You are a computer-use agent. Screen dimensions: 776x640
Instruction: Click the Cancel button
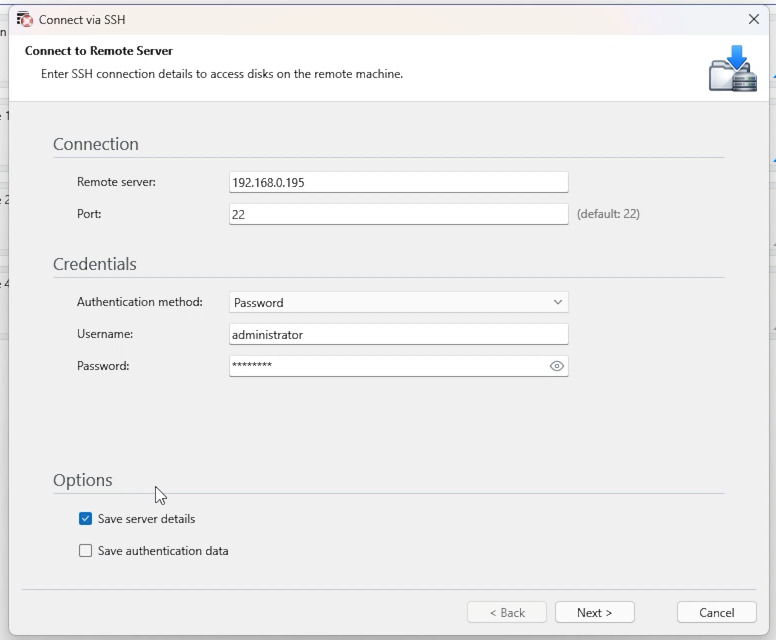point(716,612)
